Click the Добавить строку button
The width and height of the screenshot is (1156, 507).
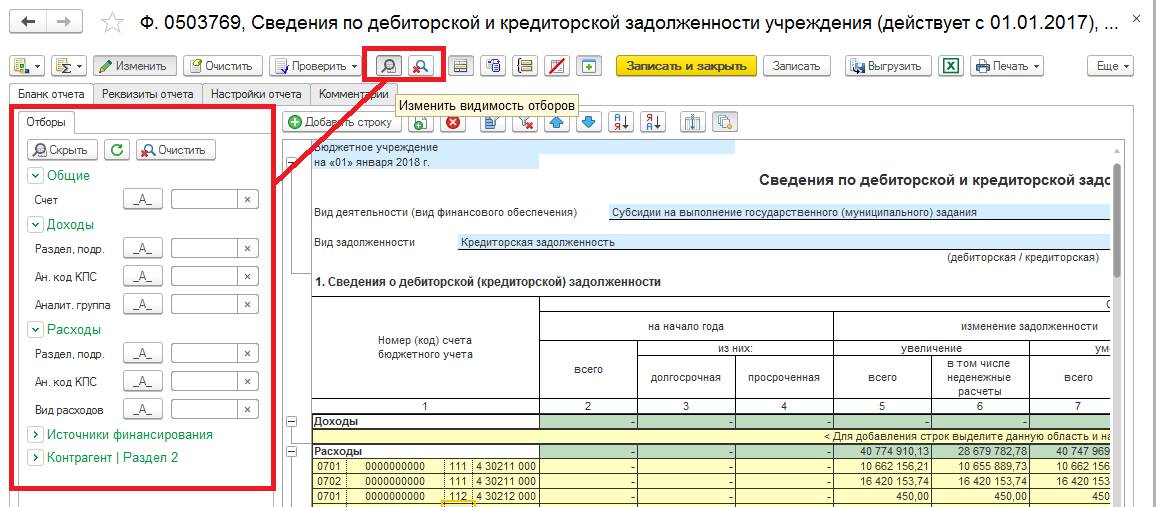(341, 122)
